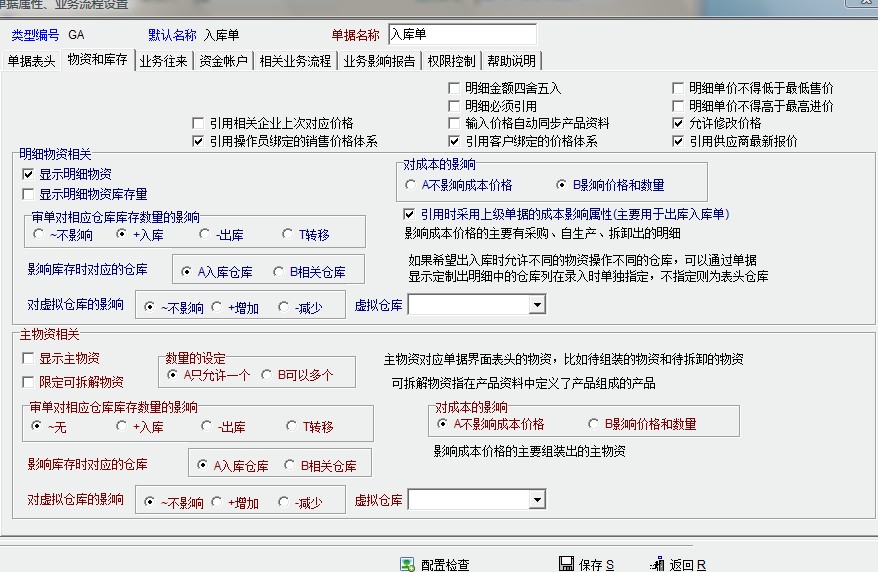Tick 引用相关企业上次对应价格 checkbox
This screenshot has height=572, width=878.
(198, 123)
